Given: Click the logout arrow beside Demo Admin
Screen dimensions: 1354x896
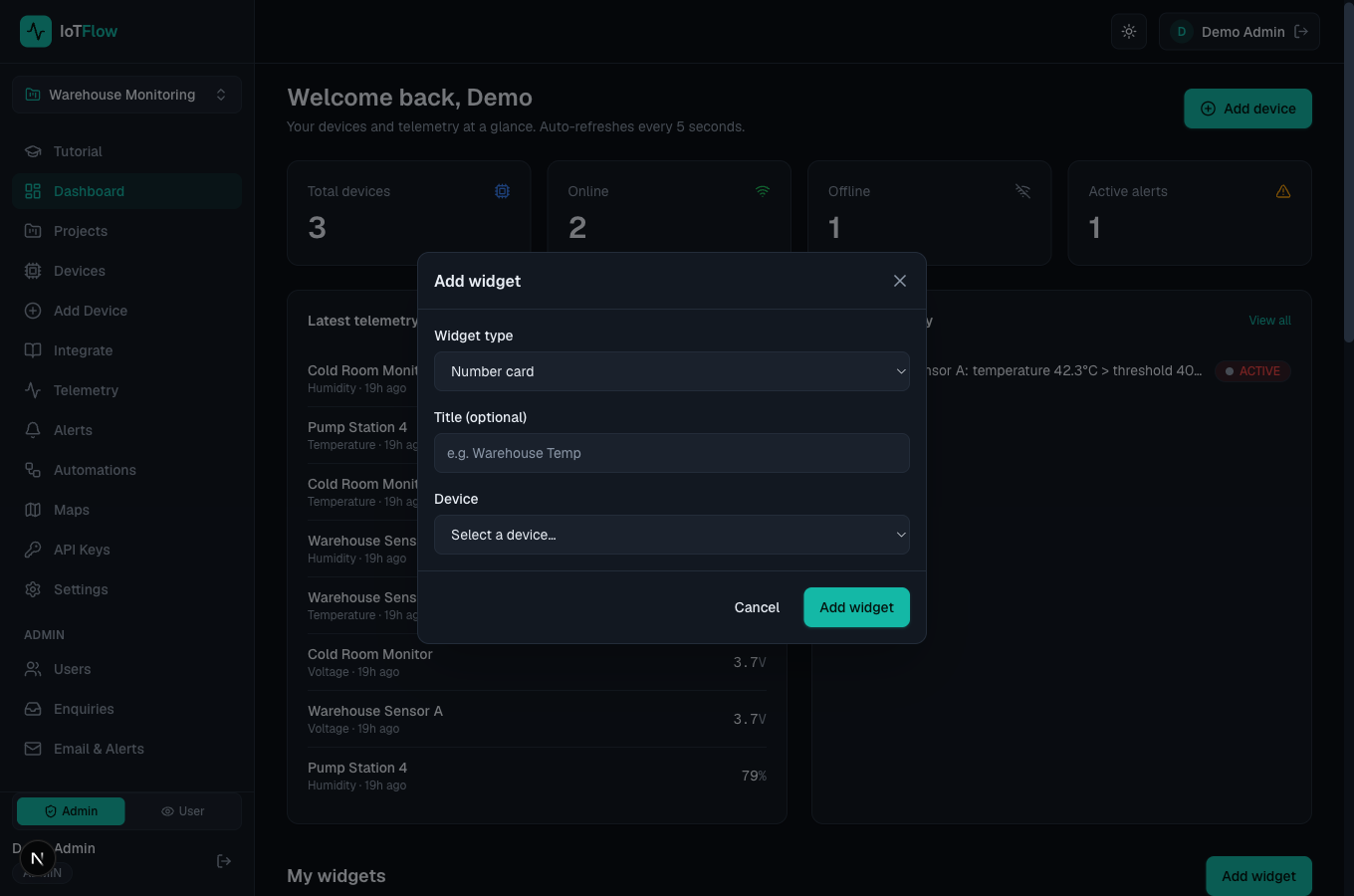Looking at the screenshot, I should (1301, 32).
